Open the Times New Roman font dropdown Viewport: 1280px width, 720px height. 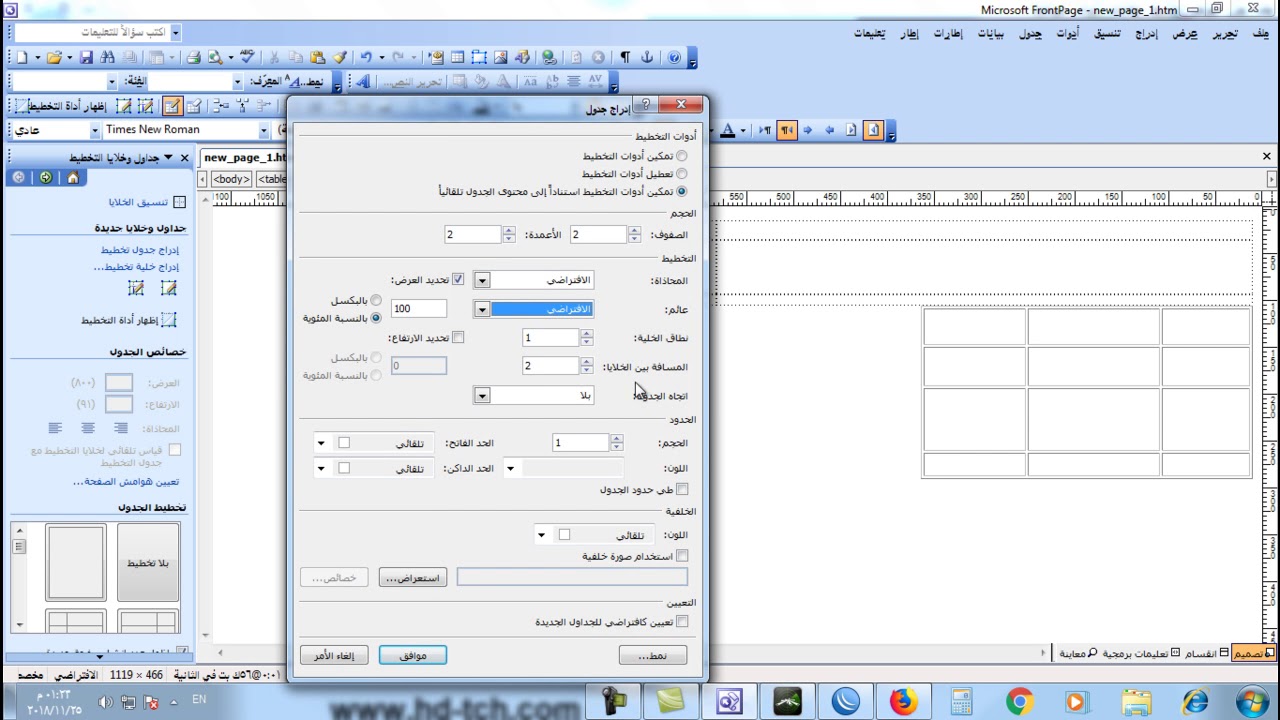pyautogui.click(x=264, y=130)
